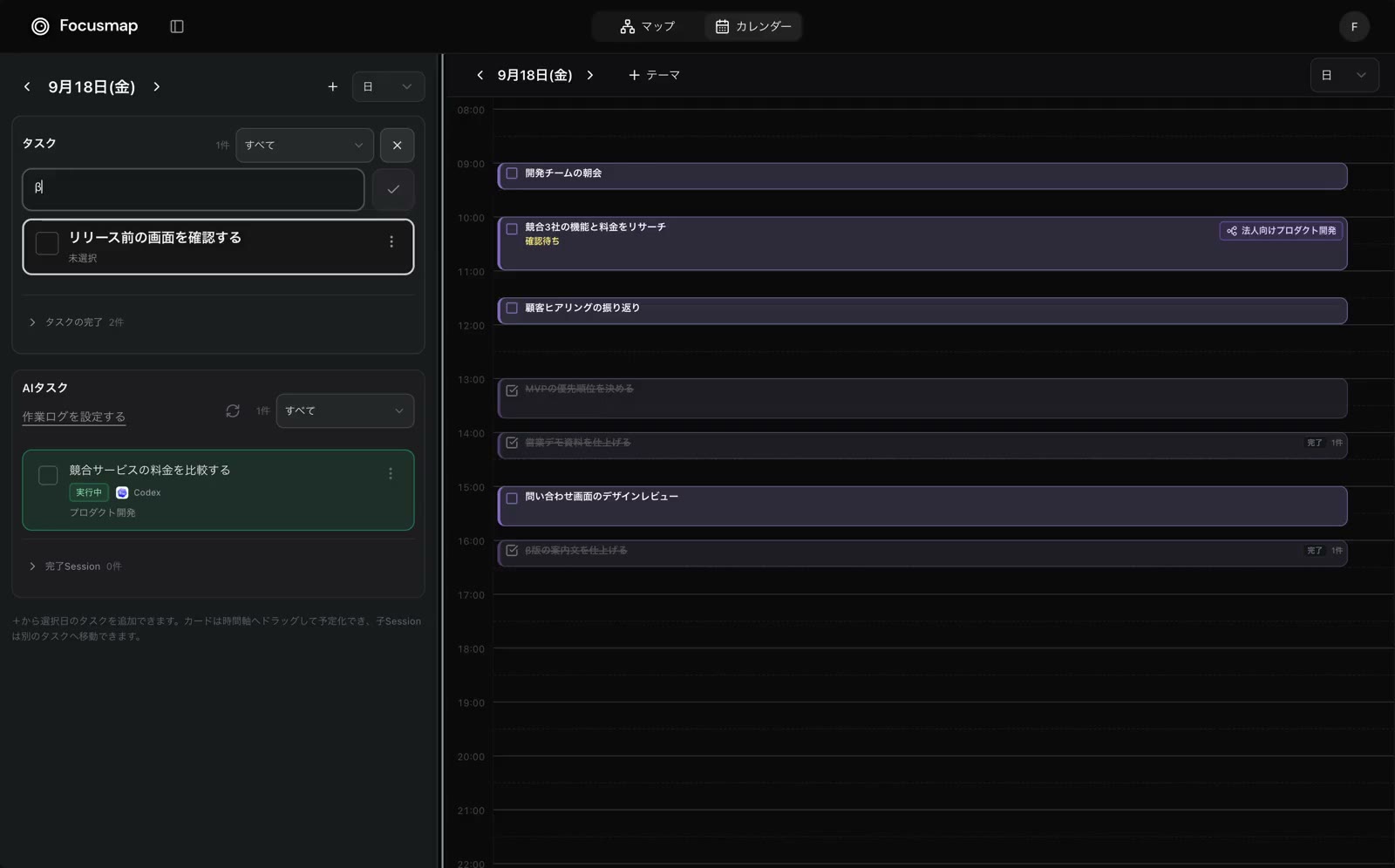Mark 開発チームの朝会 as done
1395x868 pixels.
pos(512,173)
